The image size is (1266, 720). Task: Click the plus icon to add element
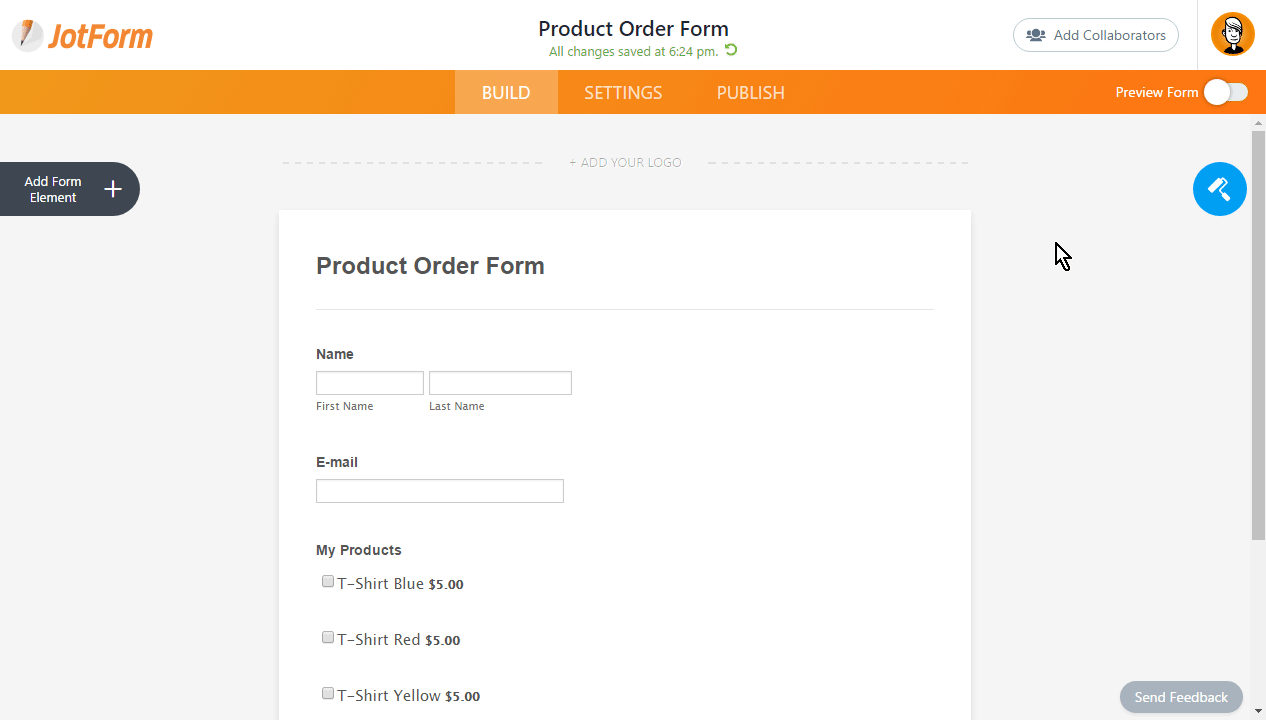(x=113, y=189)
